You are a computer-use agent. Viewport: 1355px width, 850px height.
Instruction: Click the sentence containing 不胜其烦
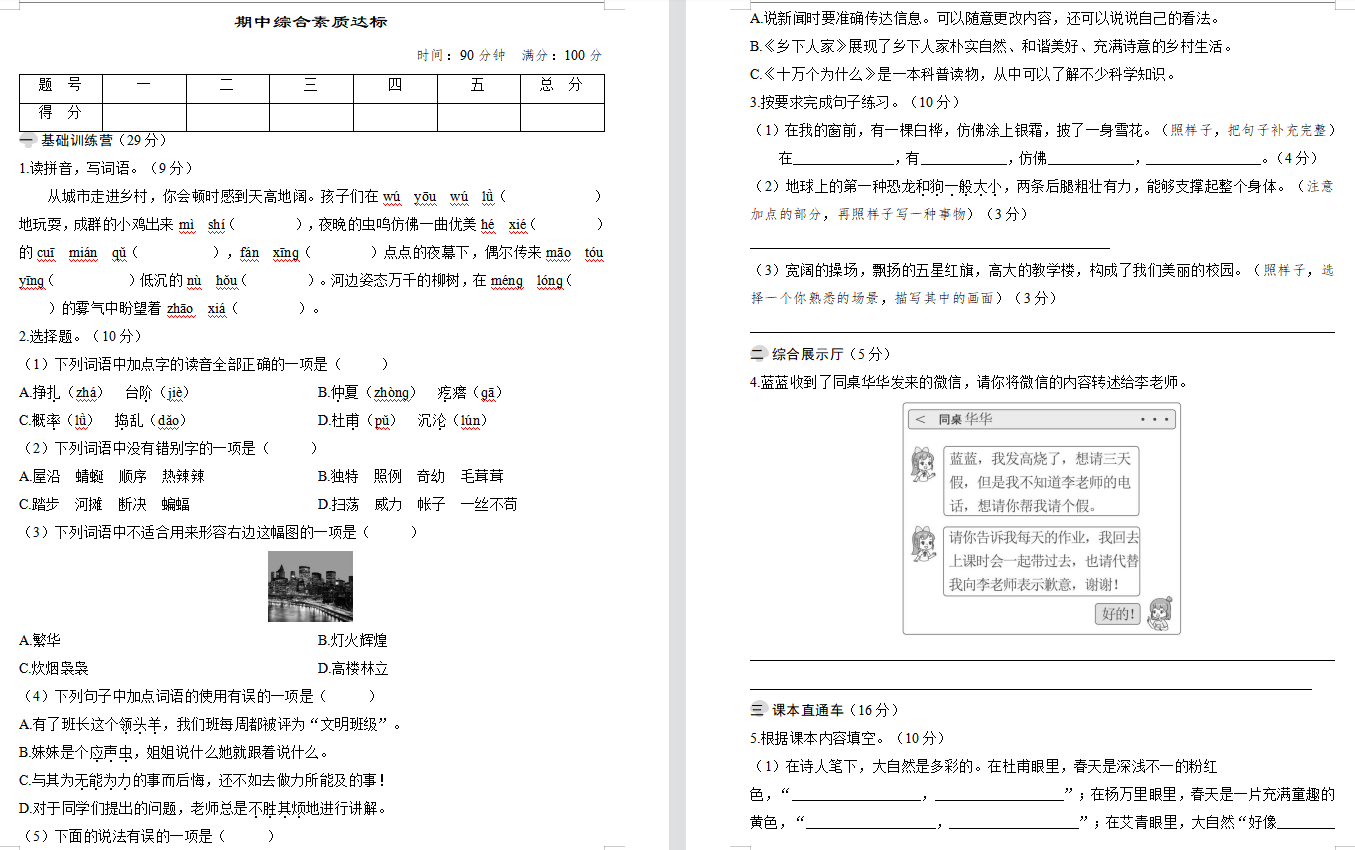(x=203, y=808)
